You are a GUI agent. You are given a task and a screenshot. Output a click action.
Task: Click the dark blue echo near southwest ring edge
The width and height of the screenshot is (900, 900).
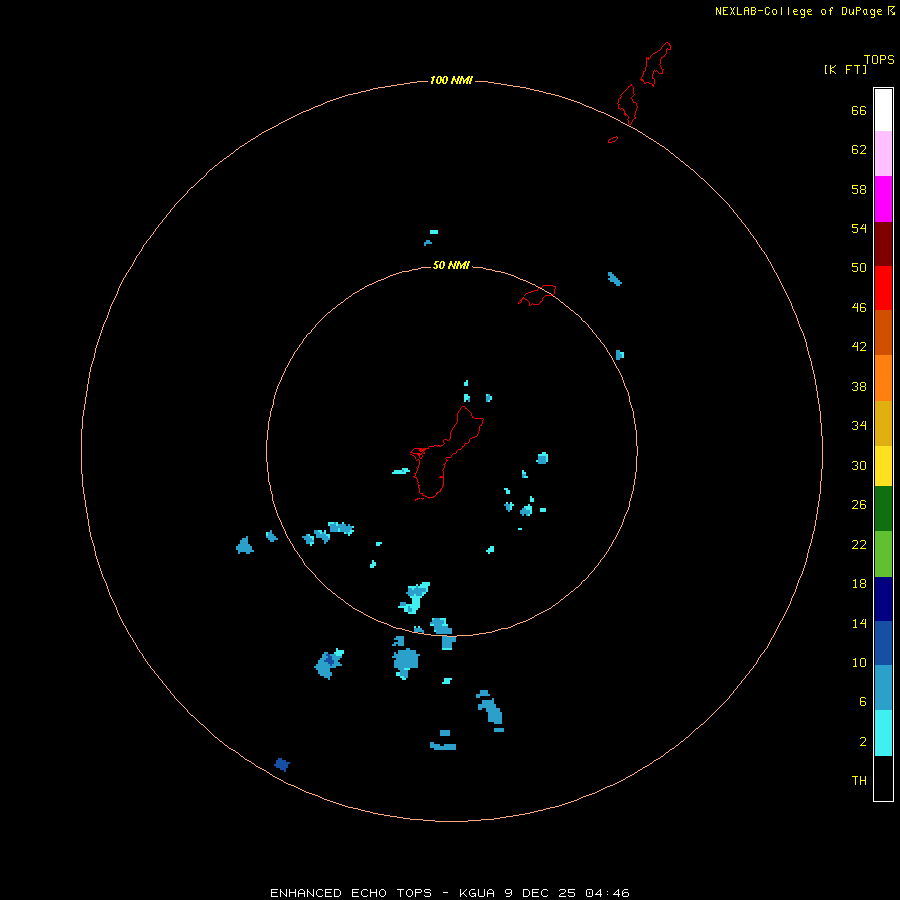click(282, 765)
